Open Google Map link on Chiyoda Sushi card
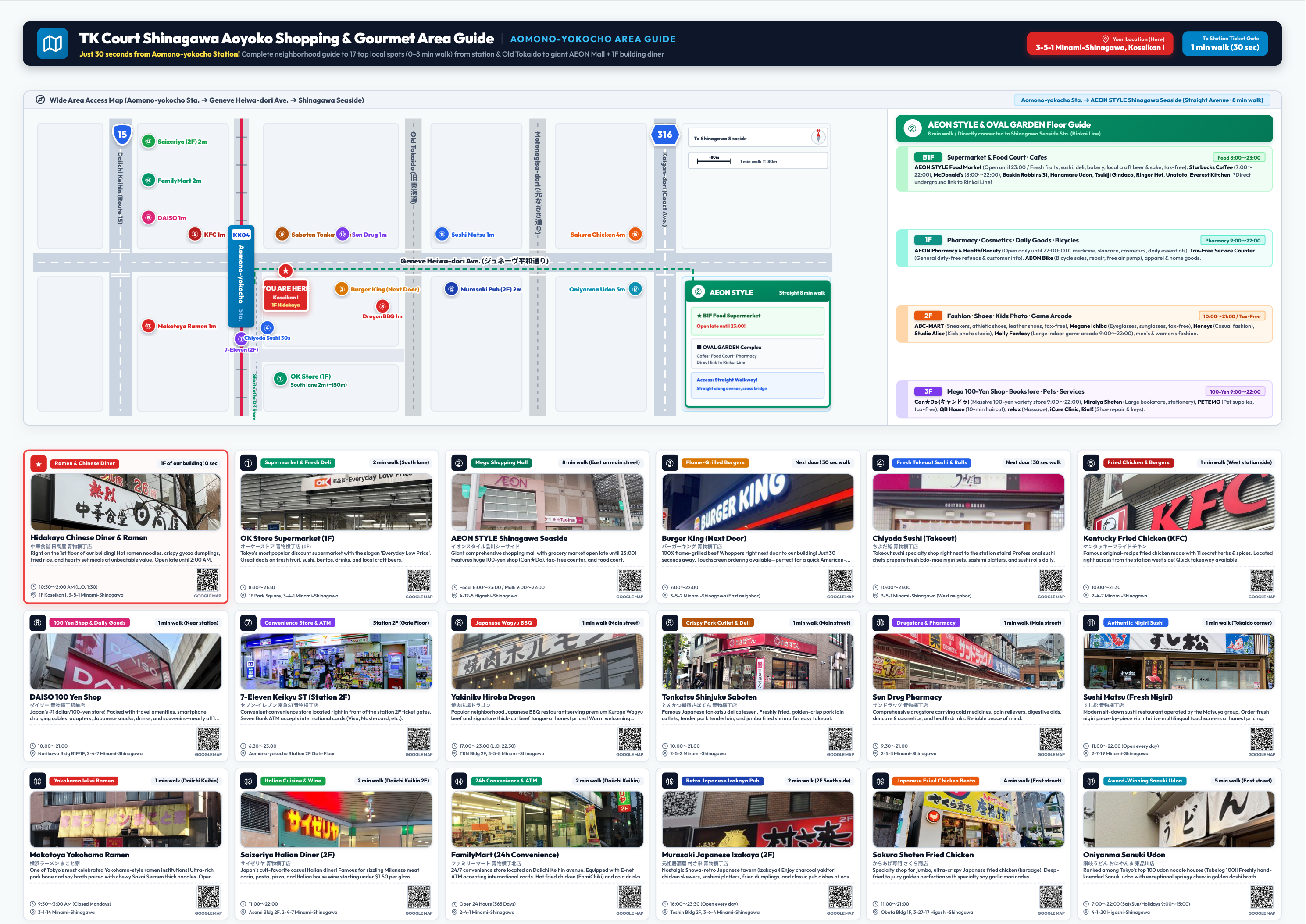 (1050, 597)
